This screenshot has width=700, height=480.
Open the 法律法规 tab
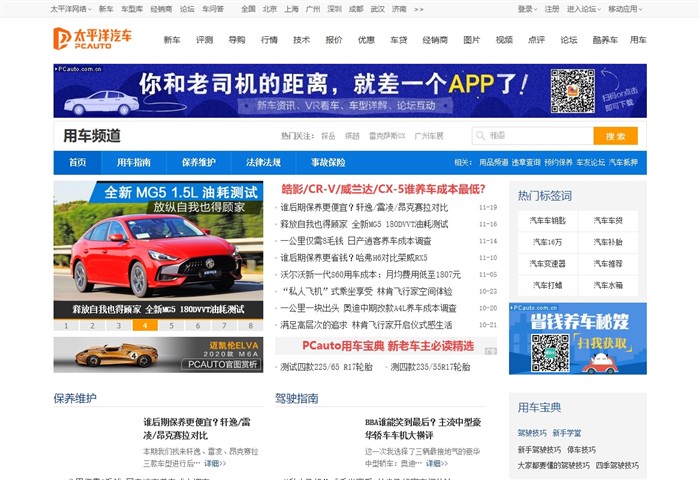[263, 163]
